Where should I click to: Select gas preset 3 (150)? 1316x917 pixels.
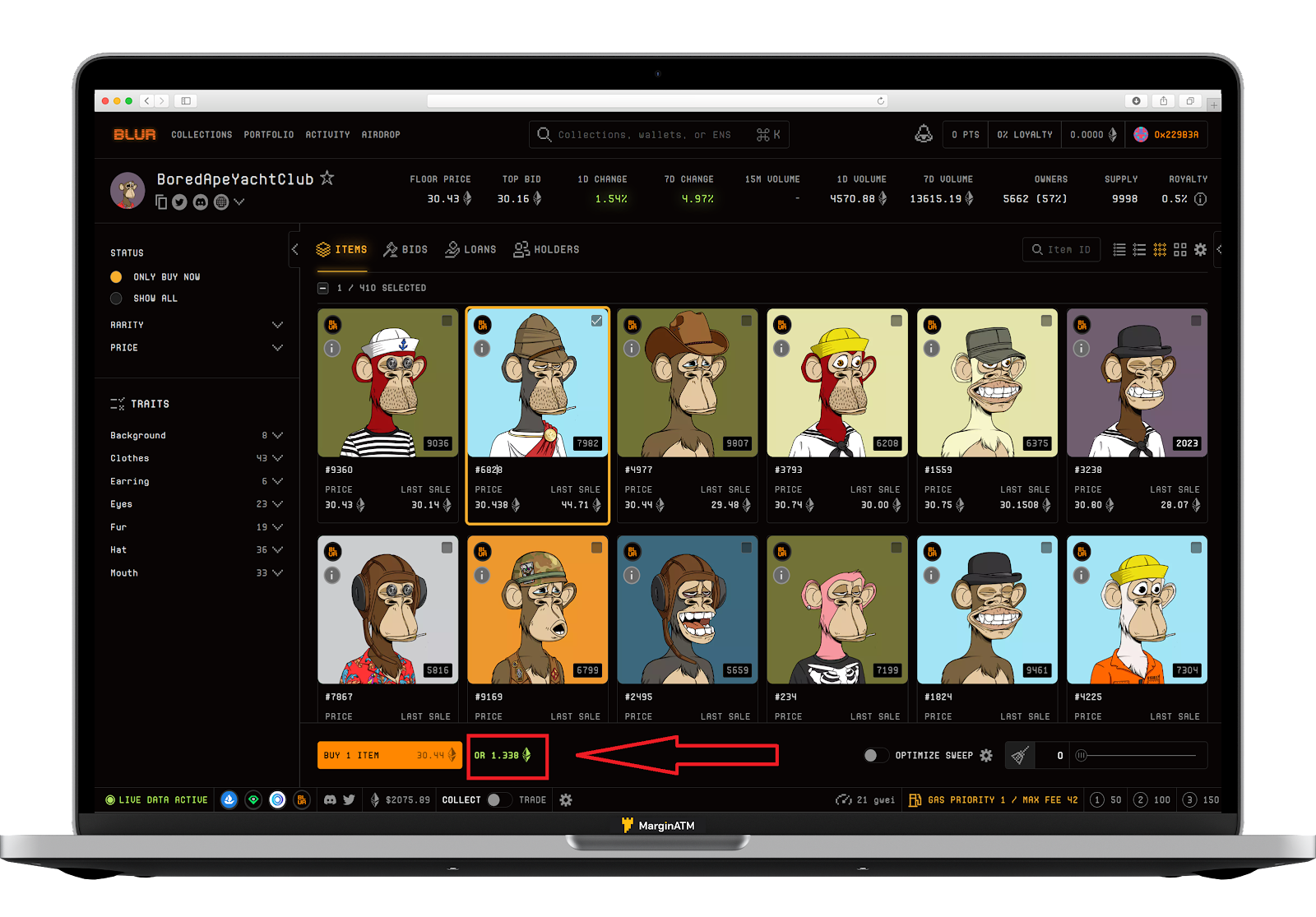click(x=1201, y=799)
